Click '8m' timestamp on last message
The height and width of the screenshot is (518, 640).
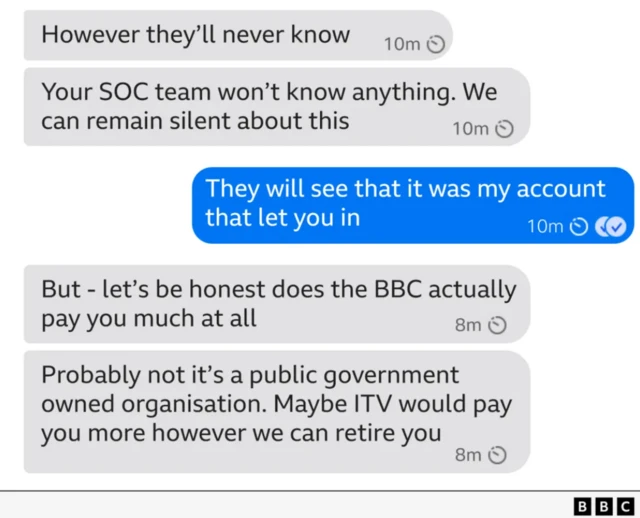(469, 455)
